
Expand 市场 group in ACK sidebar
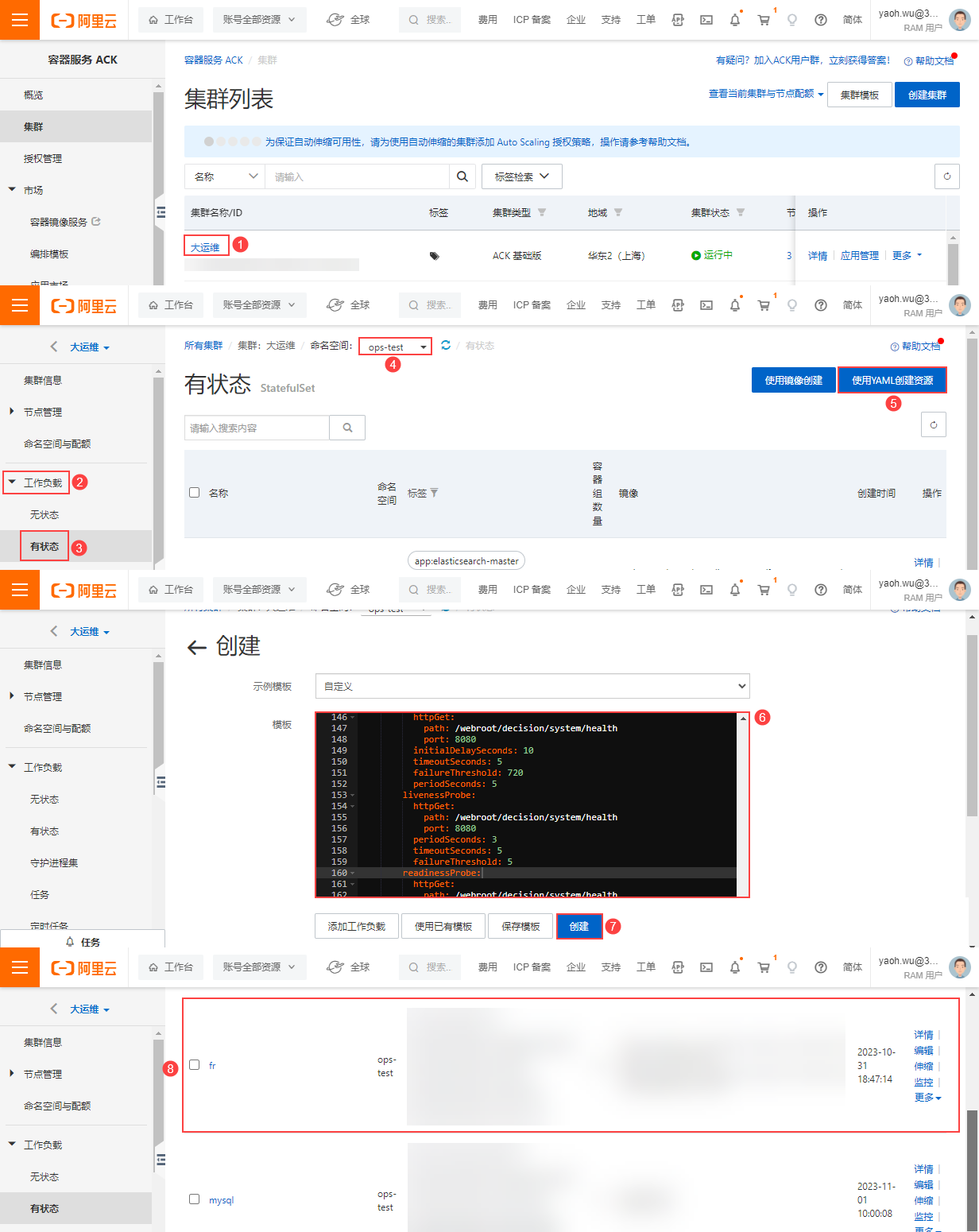pos(12,190)
